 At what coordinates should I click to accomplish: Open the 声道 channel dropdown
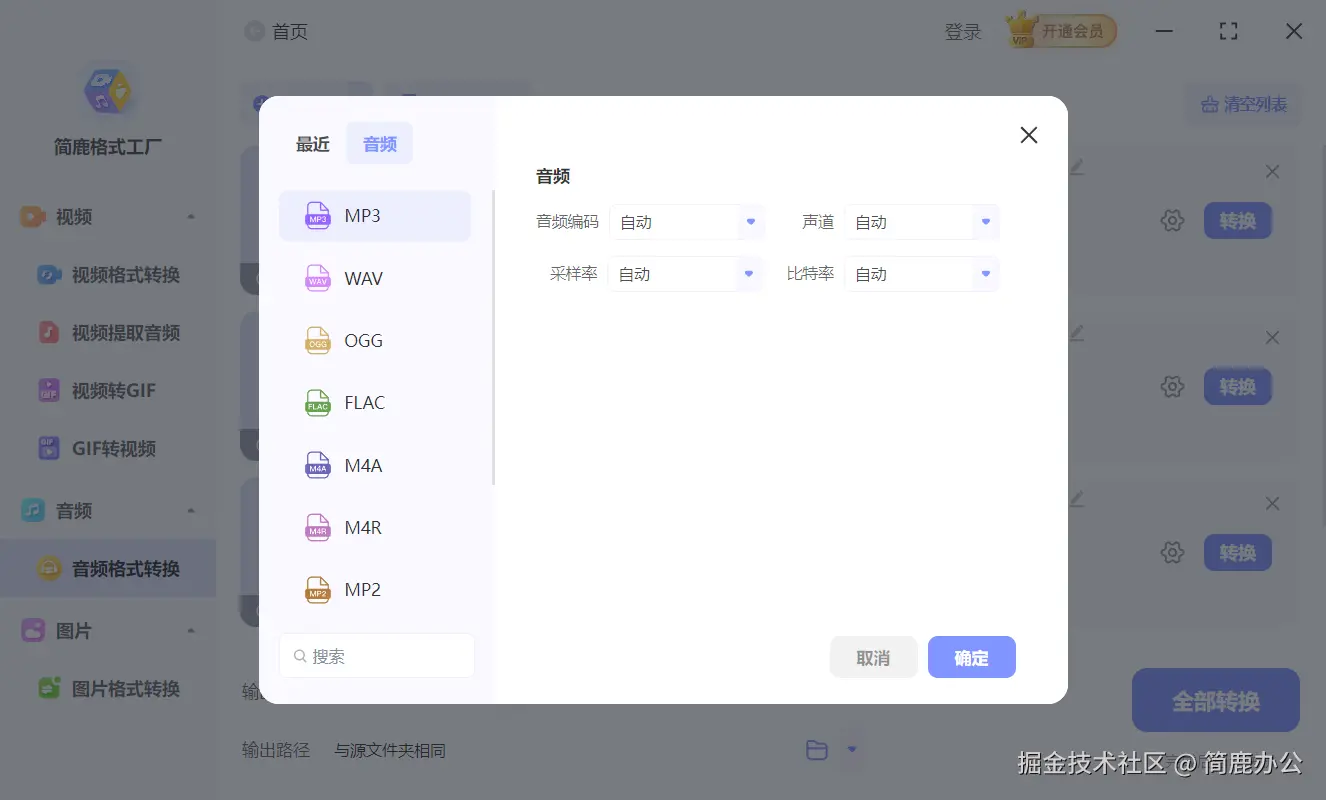click(x=920, y=222)
